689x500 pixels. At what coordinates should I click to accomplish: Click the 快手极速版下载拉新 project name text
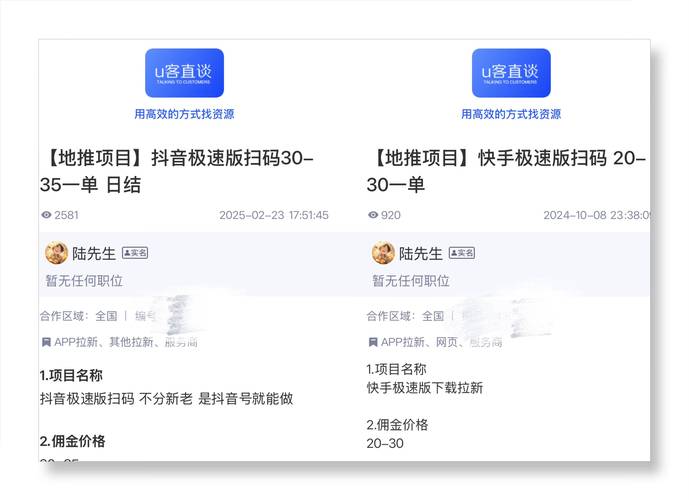pyautogui.click(x=424, y=387)
